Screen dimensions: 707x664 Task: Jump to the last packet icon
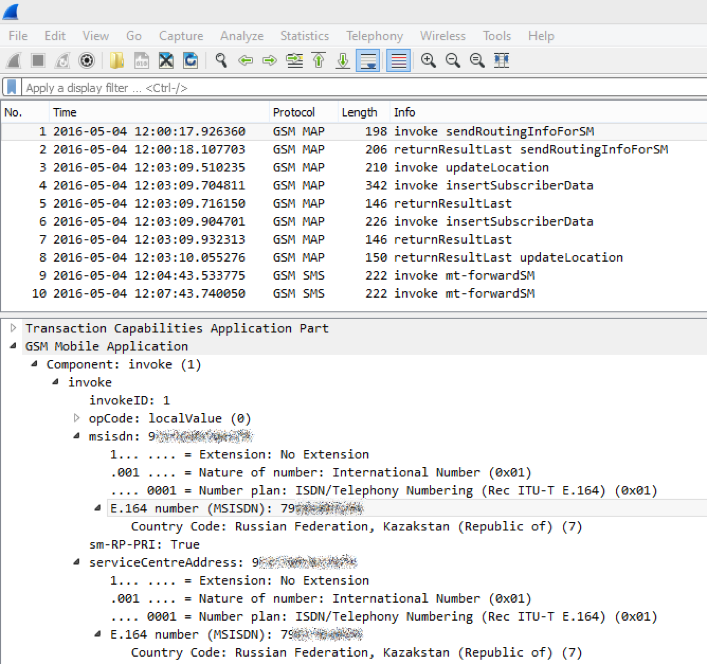(343, 60)
